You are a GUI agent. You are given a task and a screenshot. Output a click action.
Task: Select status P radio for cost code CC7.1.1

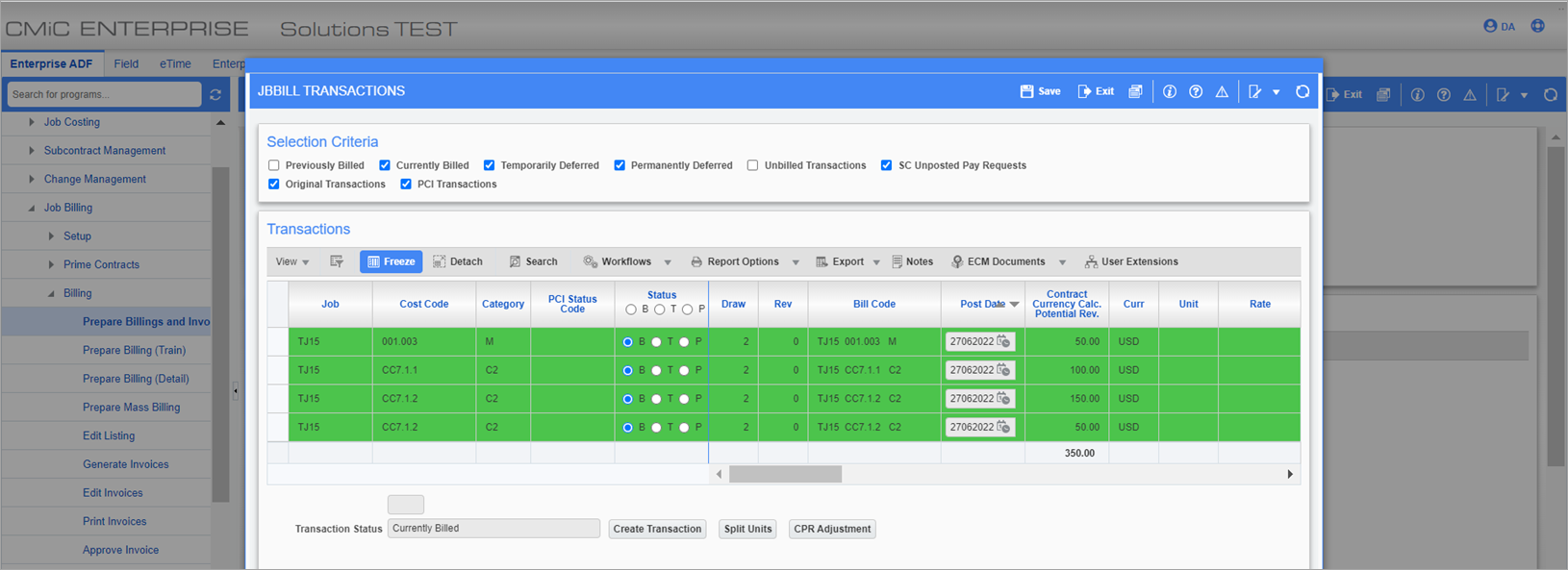point(684,371)
